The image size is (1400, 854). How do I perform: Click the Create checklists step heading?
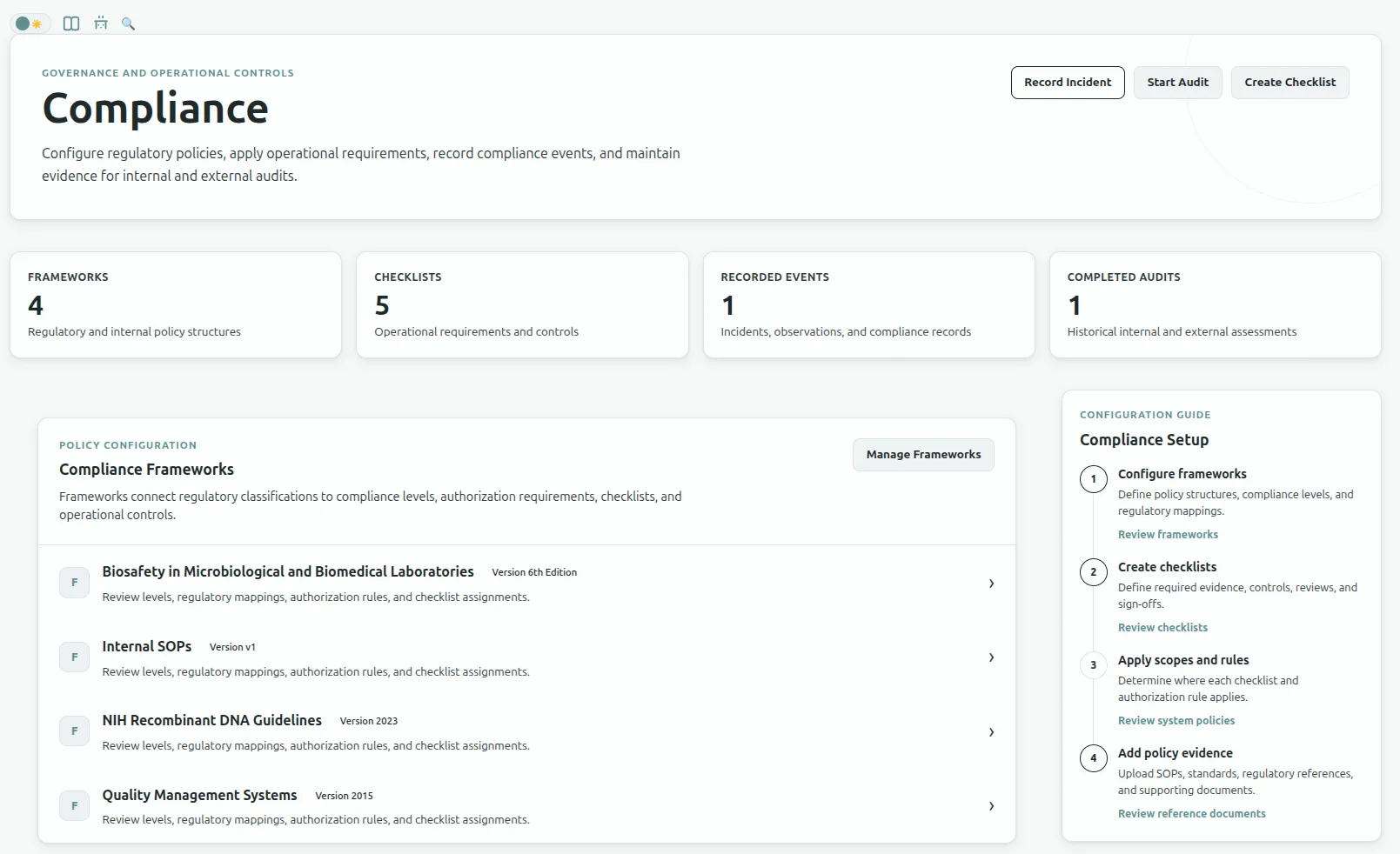coord(1167,567)
